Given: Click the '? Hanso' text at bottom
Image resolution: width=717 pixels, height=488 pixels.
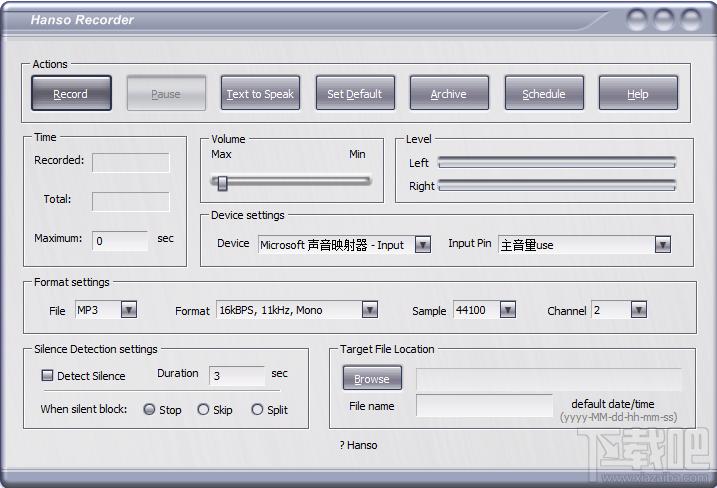Looking at the screenshot, I should (x=358, y=445).
